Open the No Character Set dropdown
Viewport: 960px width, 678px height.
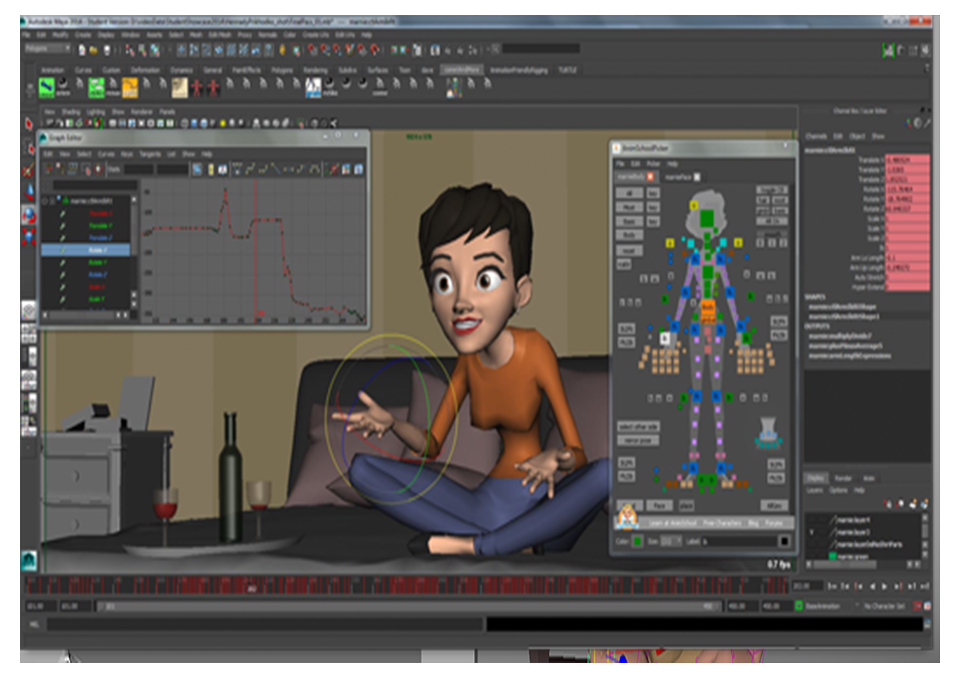[x=883, y=606]
